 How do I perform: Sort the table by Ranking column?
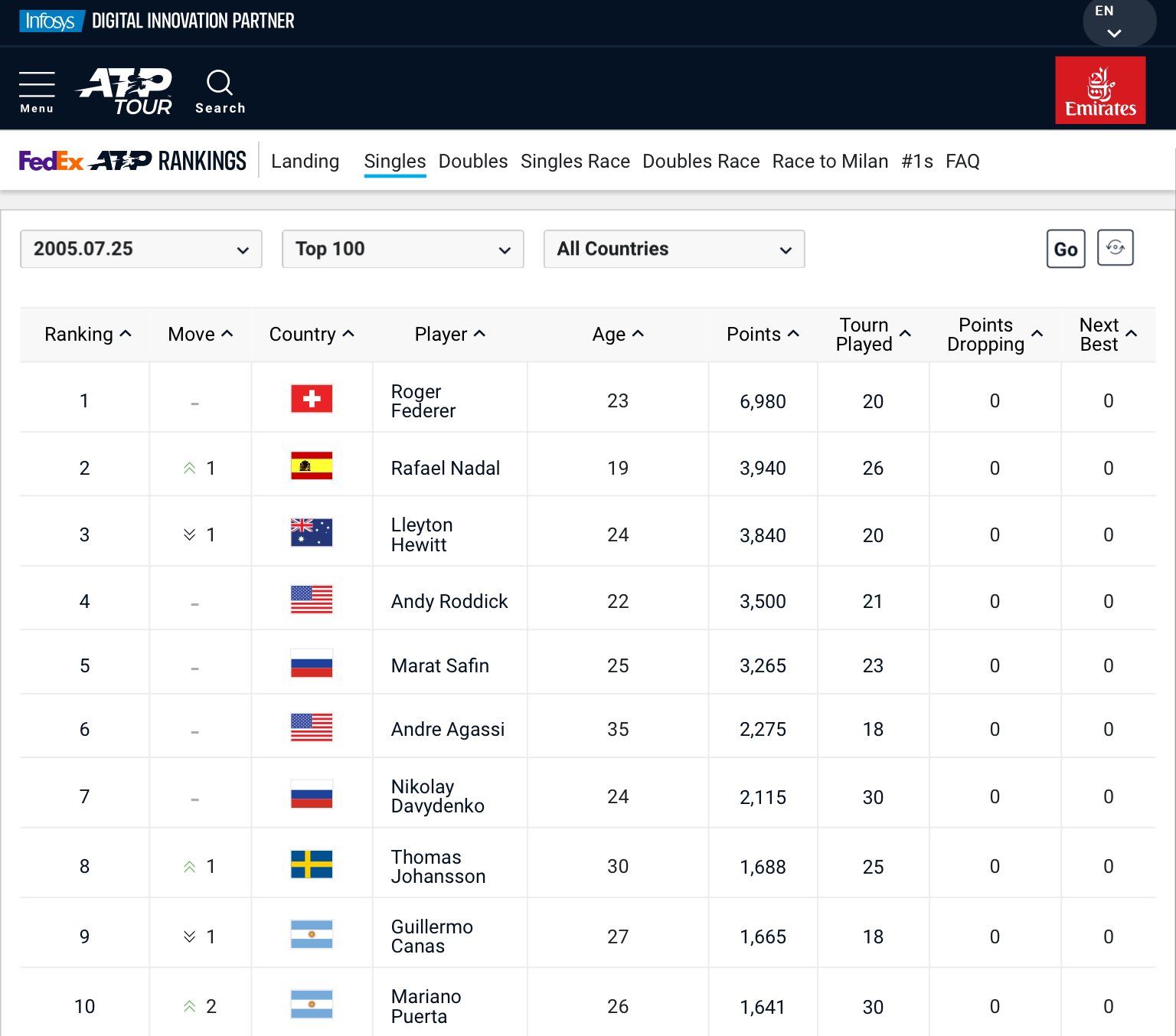(87, 335)
